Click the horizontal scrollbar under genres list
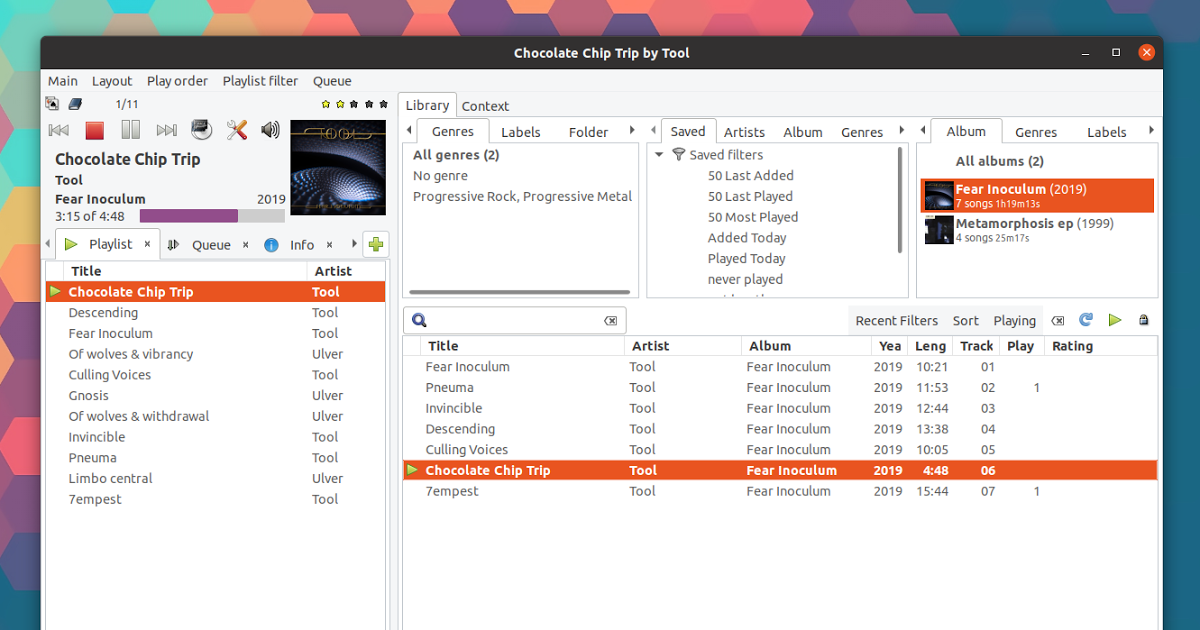Screen dimensions: 1200x630 (520, 292)
